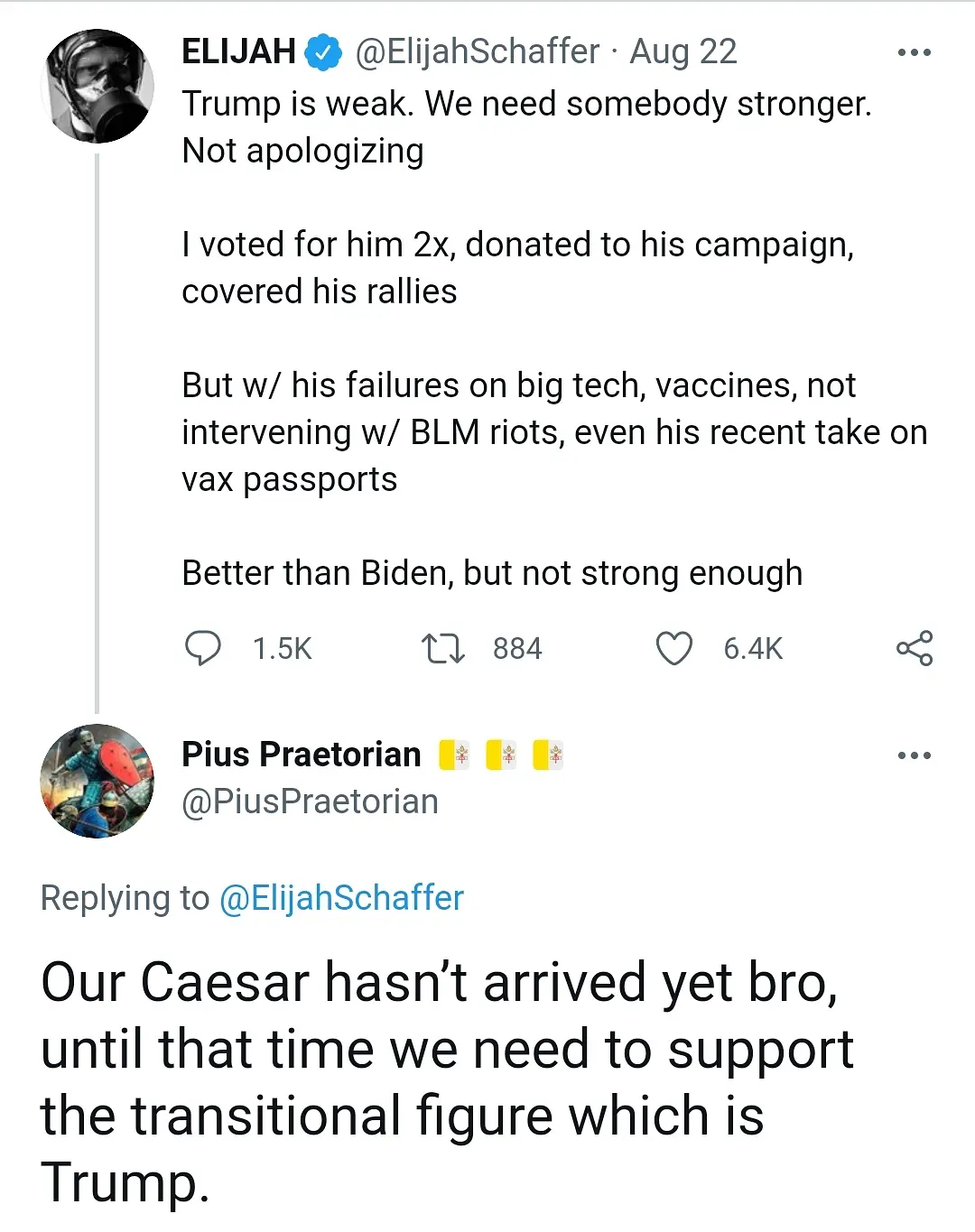Open three-dot menu on Pius Praetorian's reply
The image size is (975, 1232).
[914, 755]
